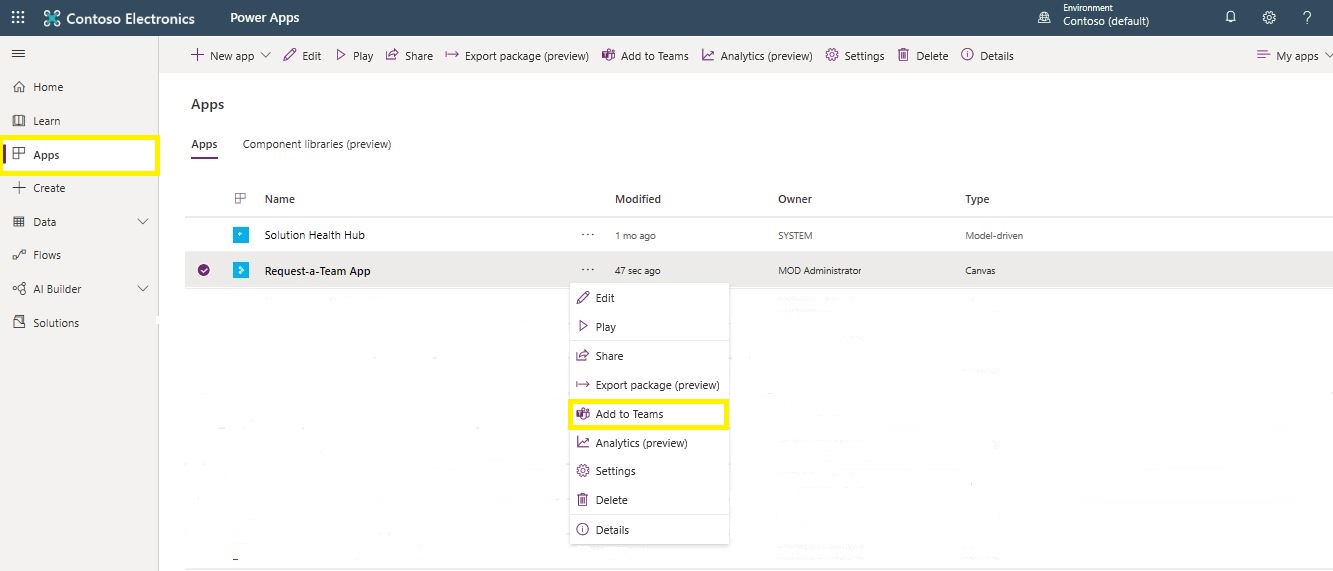Open the app launcher waffle icon

click(18, 17)
